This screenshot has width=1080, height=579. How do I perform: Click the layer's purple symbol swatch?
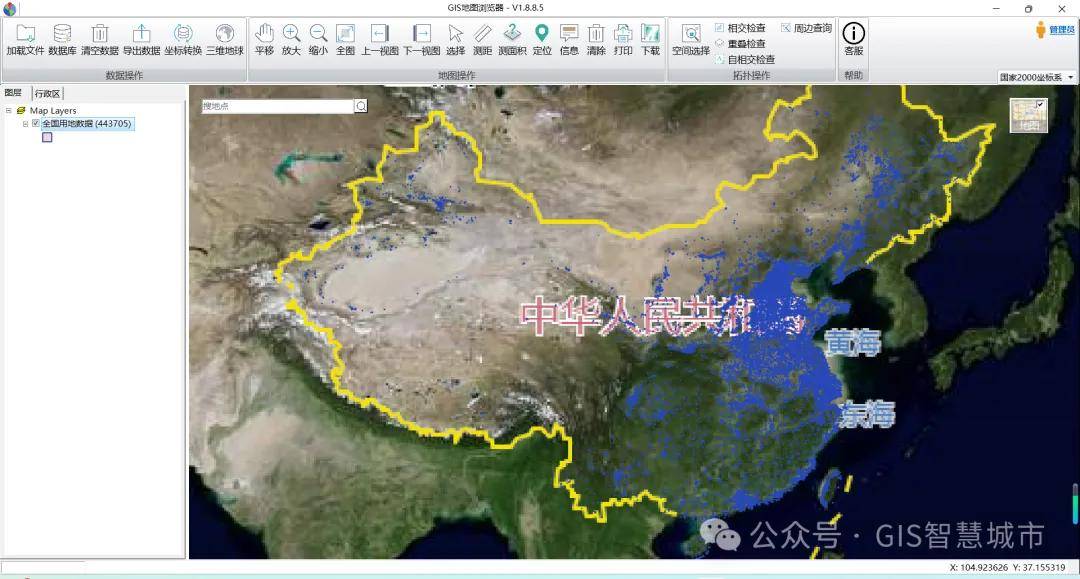click(x=47, y=137)
